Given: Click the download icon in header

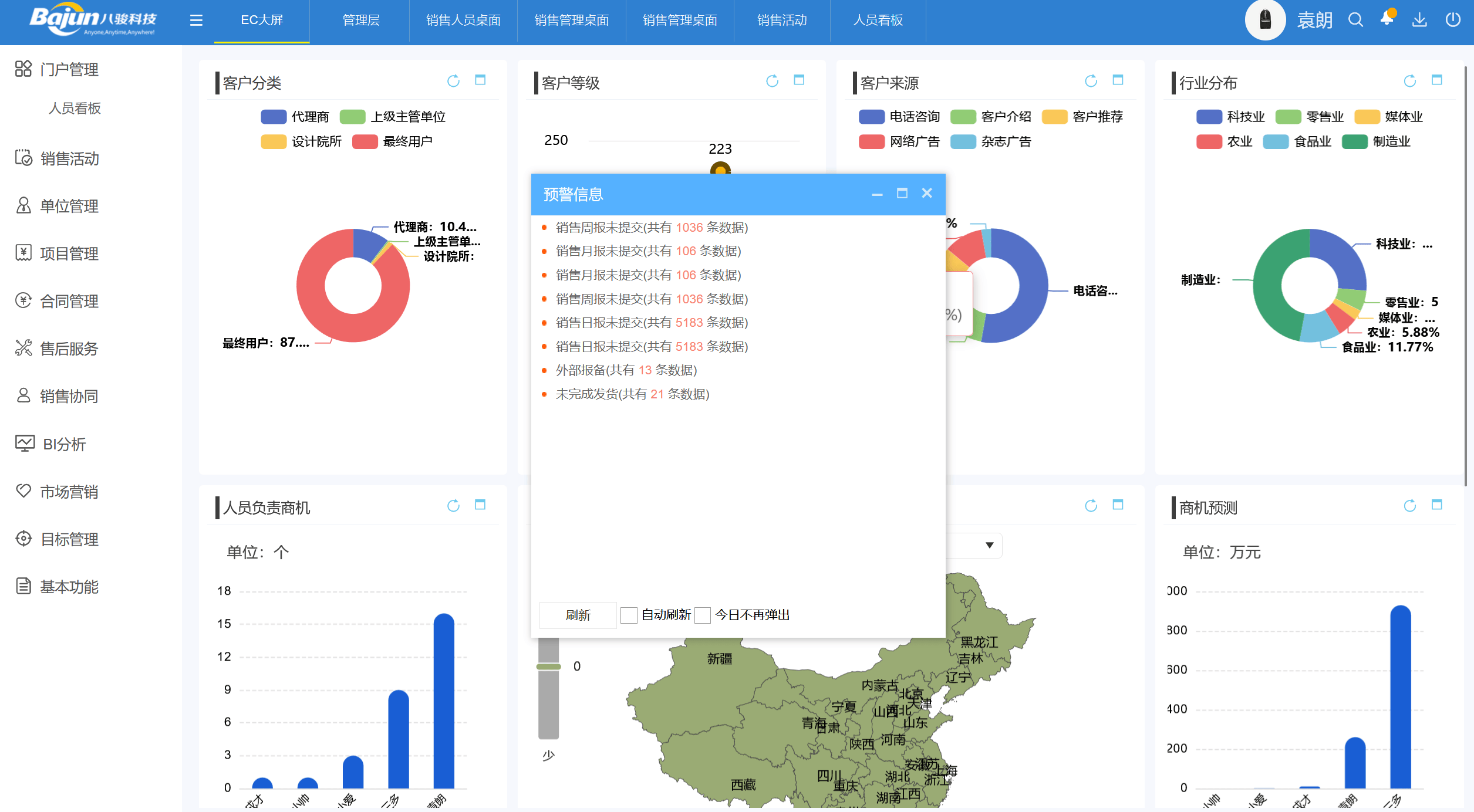Looking at the screenshot, I should click(x=1419, y=20).
